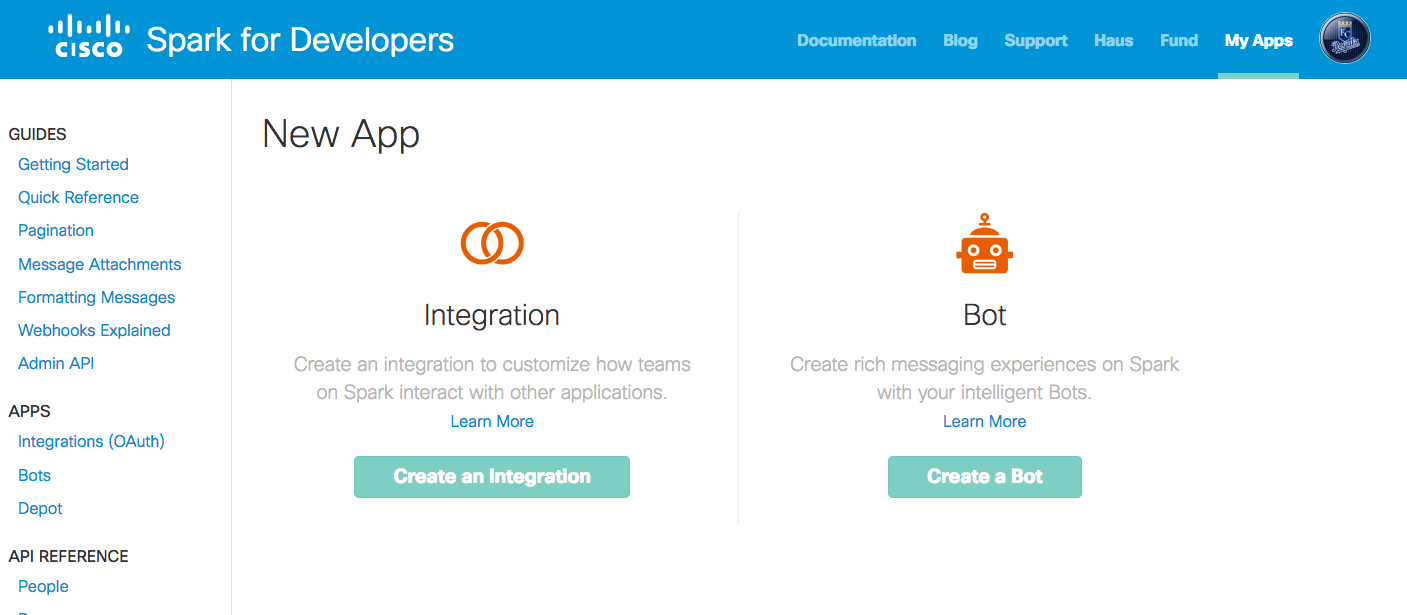The width and height of the screenshot is (1407, 615).
Task: Click the GUIDES section label
Action: click(x=37, y=134)
